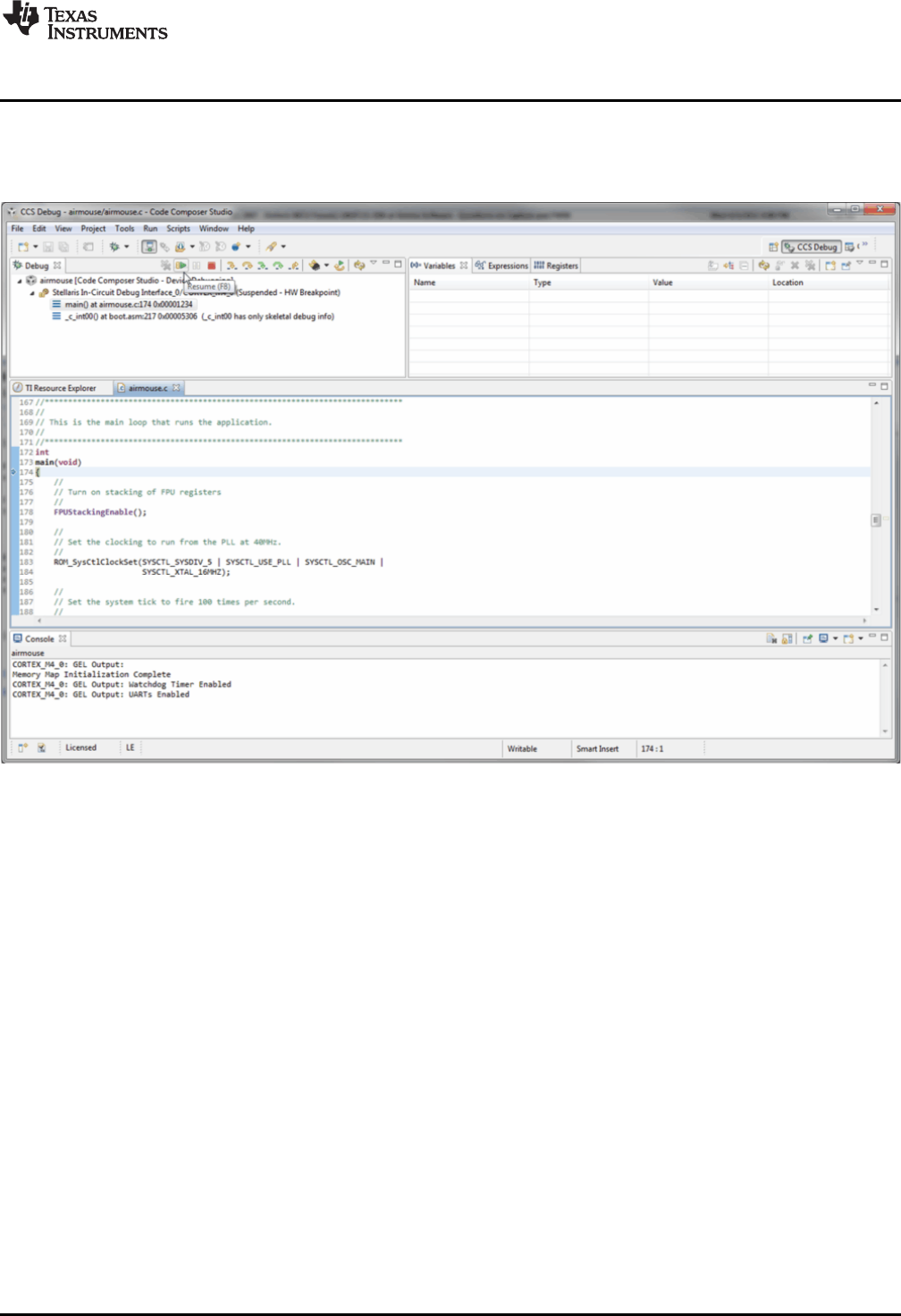
Task: Minimize the Console view panel
Action: tap(872, 637)
